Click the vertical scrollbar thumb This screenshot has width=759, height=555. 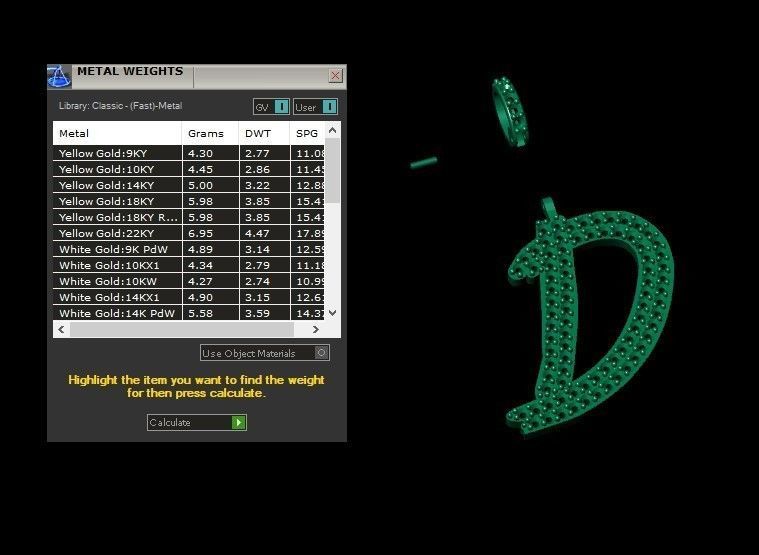click(332, 170)
